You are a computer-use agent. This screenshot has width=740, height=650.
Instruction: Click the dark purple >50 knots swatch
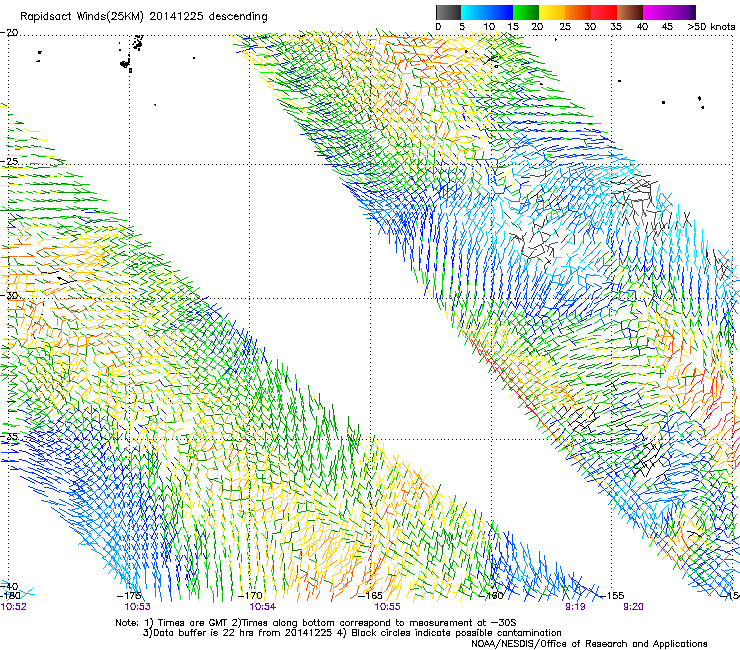691,12
